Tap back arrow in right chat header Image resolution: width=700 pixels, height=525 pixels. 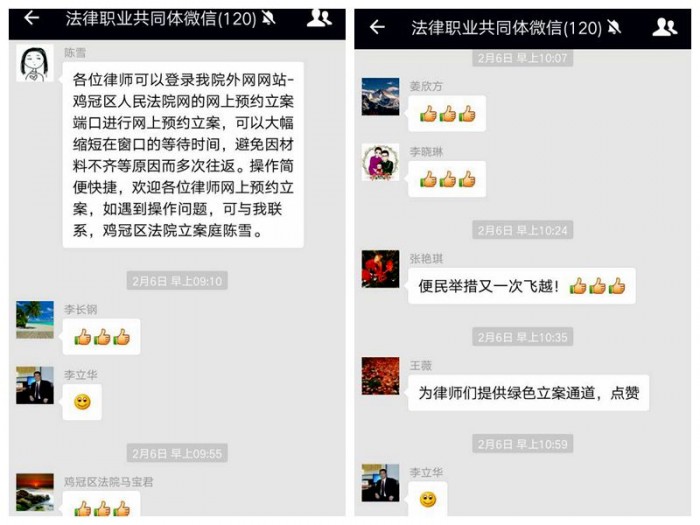tap(377, 27)
